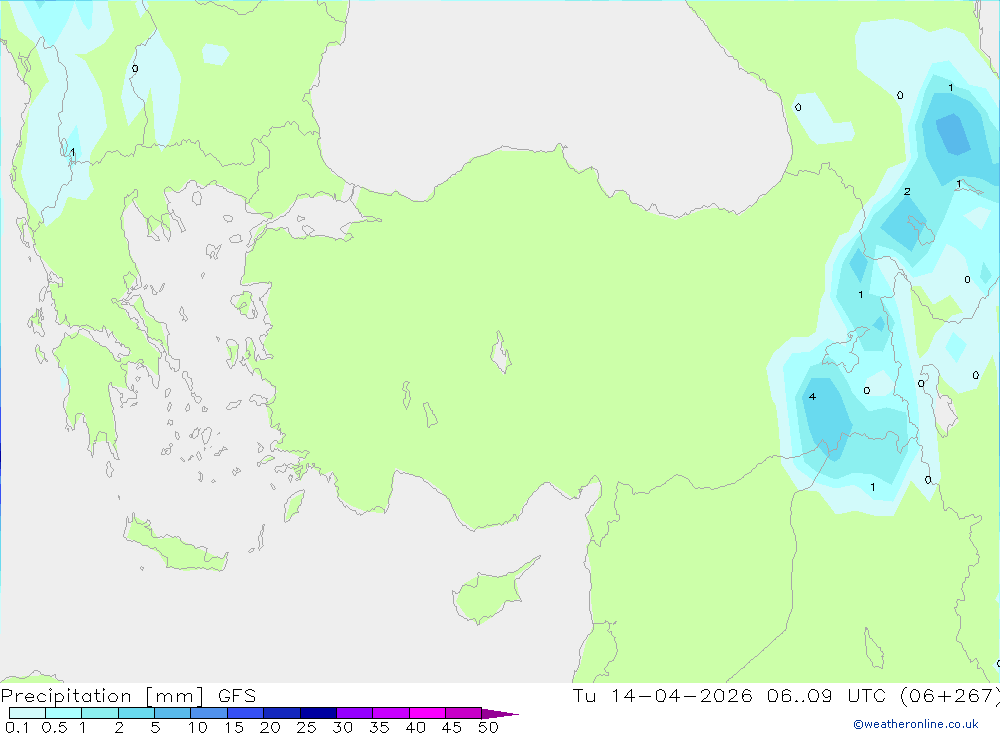The height and width of the screenshot is (733, 1000).
Task: Click the '50' legend scale label
Action: [488, 727]
